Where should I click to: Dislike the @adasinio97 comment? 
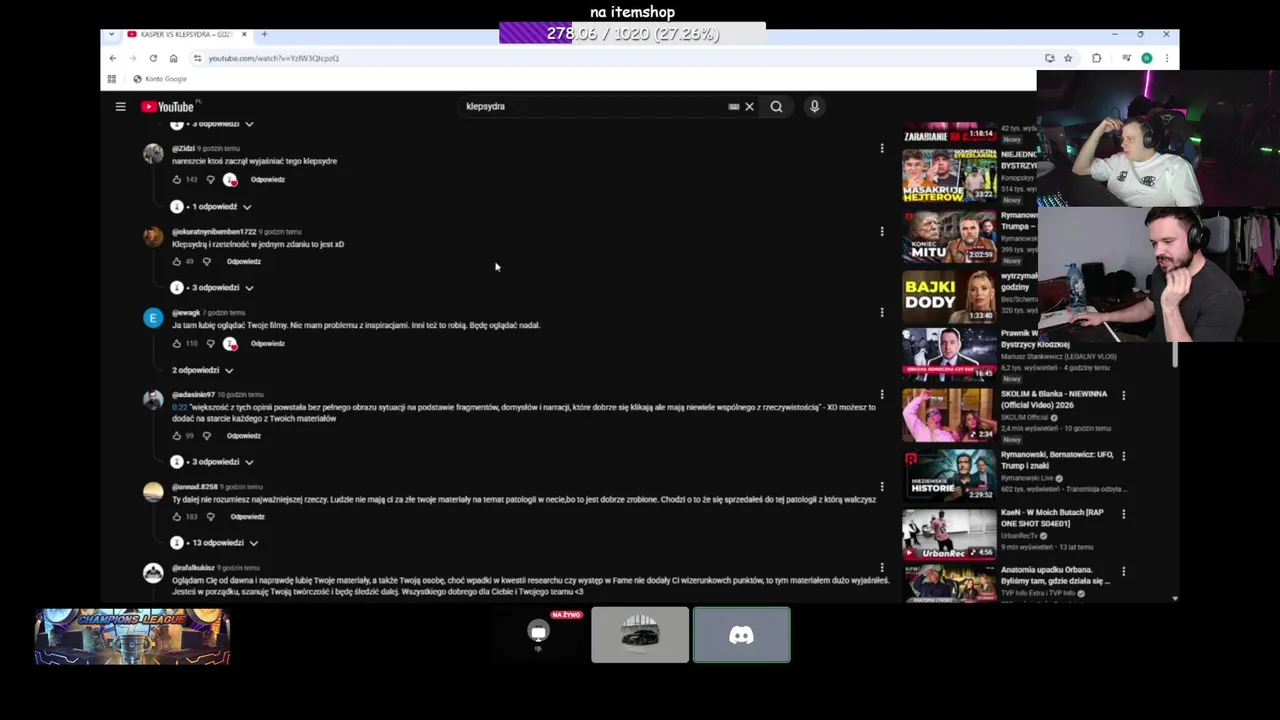tap(206, 436)
